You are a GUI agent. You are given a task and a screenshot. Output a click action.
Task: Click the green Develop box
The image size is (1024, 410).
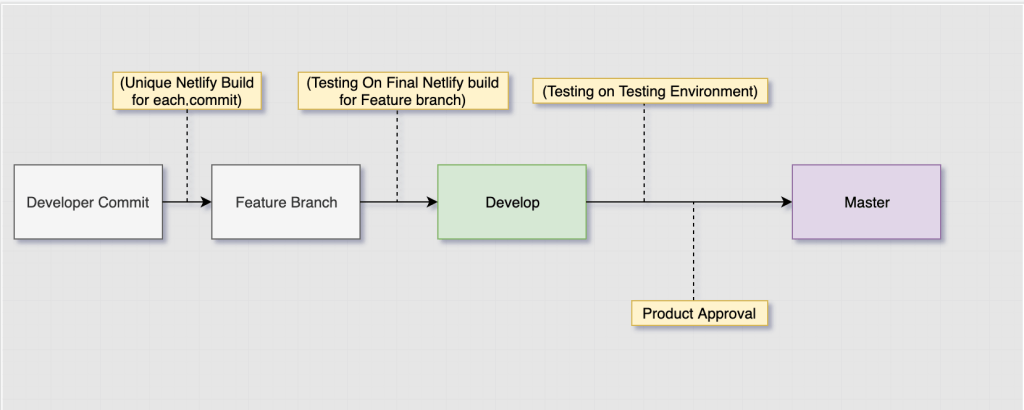click(512, 202)
